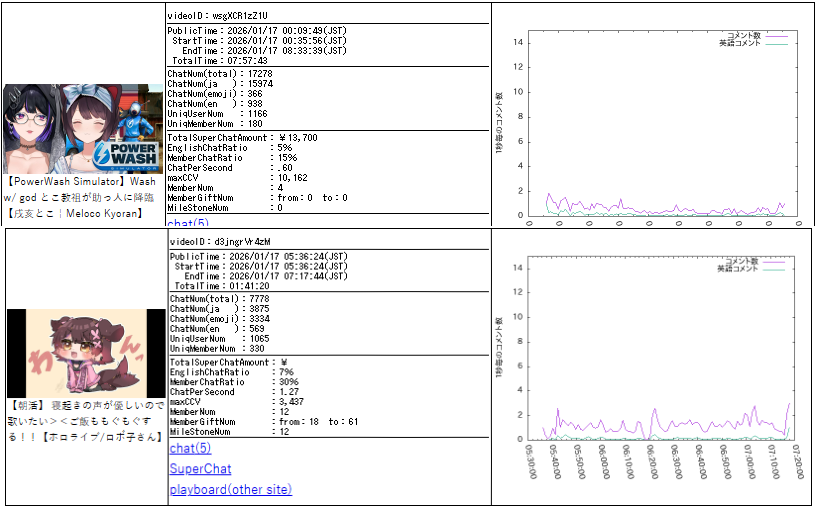Click MemberGiftNum from 18 to 61 entry
This screenshot has height=506, width=815.
264,422
